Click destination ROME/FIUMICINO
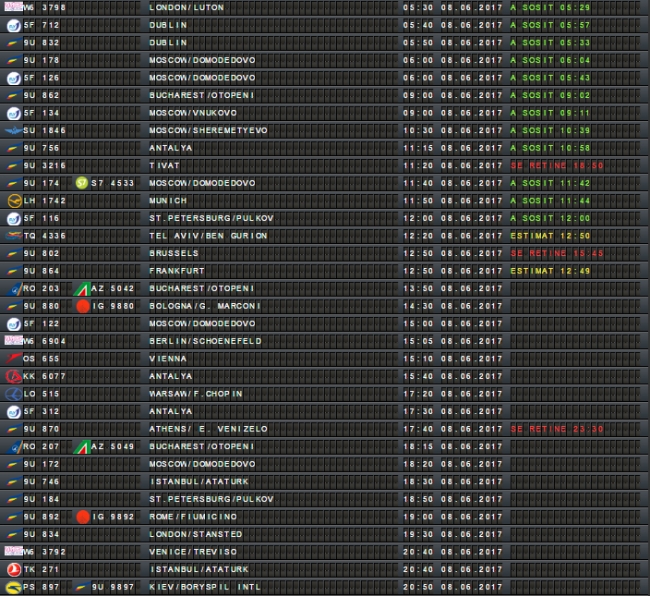Viewport: 650px width, 596px height. [193, 517]
